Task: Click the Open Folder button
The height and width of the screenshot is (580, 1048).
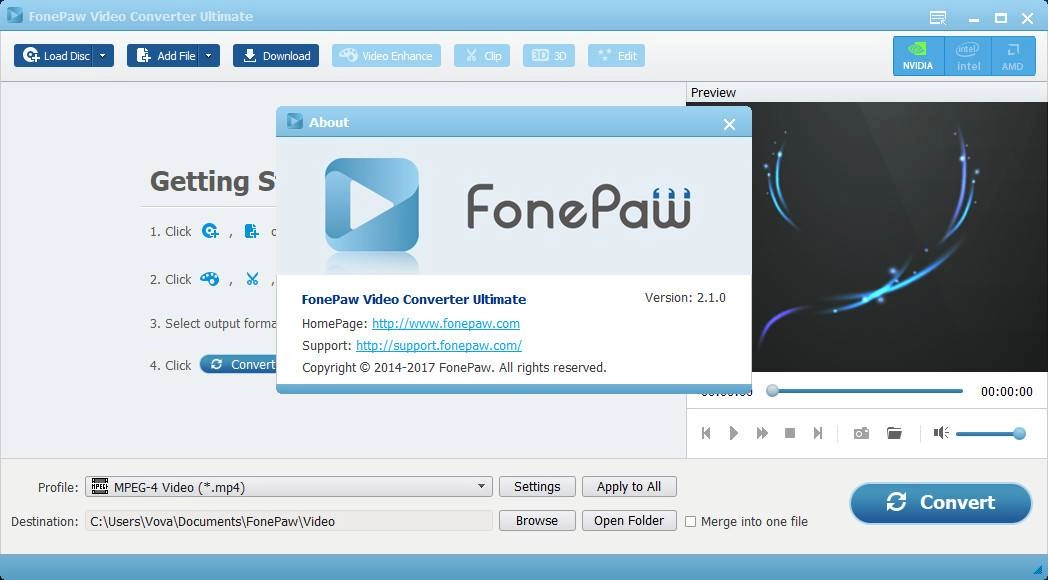Action: click(629, 521)
